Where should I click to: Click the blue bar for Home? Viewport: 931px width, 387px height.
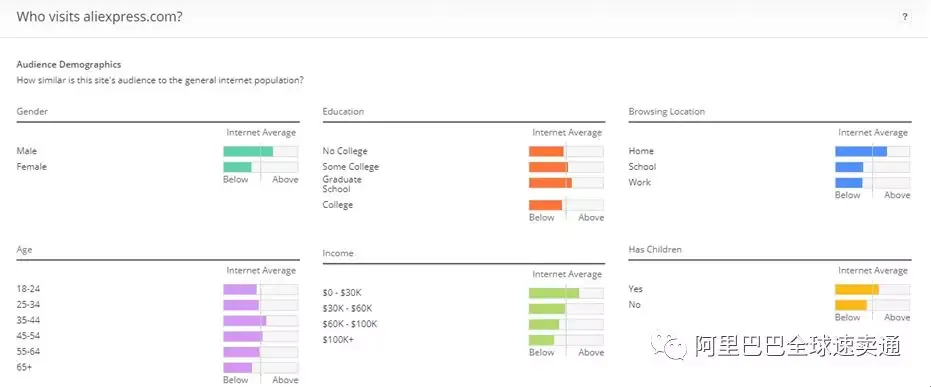click(861, 151)
